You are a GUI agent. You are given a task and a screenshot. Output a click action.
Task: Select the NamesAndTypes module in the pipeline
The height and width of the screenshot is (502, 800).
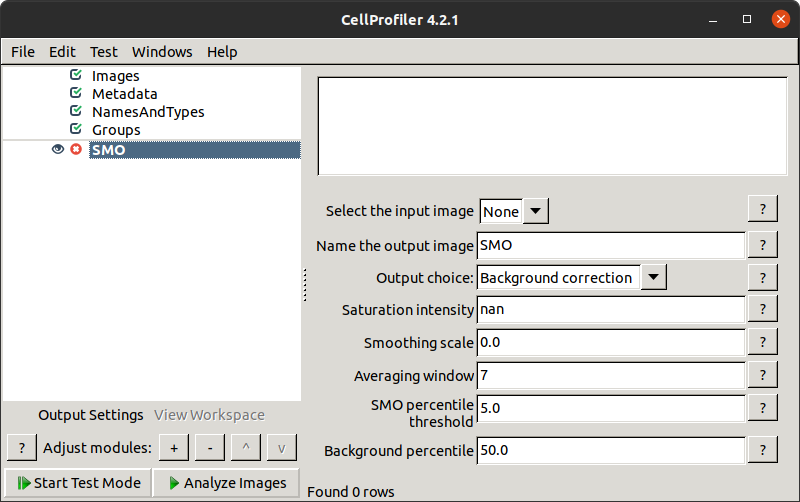tap(148, 112)
